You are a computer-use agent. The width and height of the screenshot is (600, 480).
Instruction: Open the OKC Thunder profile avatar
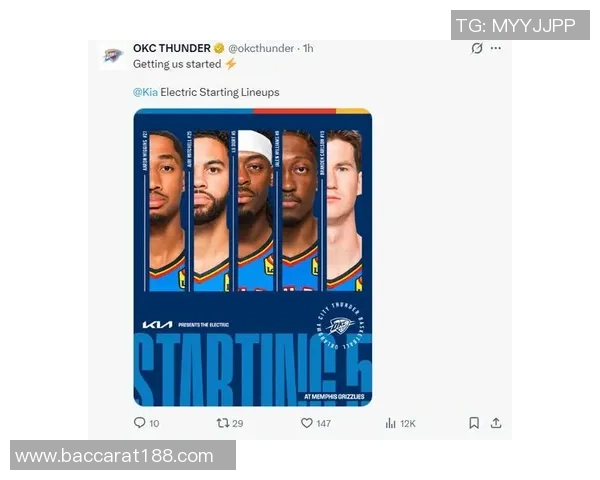(x=112, y=56)
